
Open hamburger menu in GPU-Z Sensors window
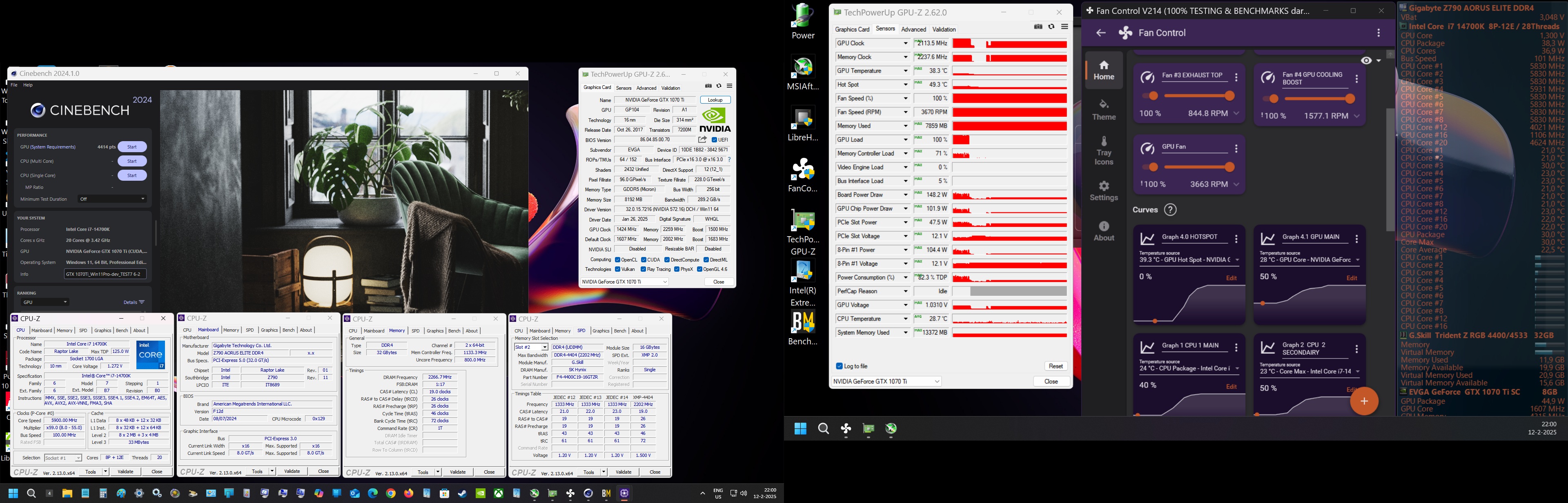[1065, 27]
